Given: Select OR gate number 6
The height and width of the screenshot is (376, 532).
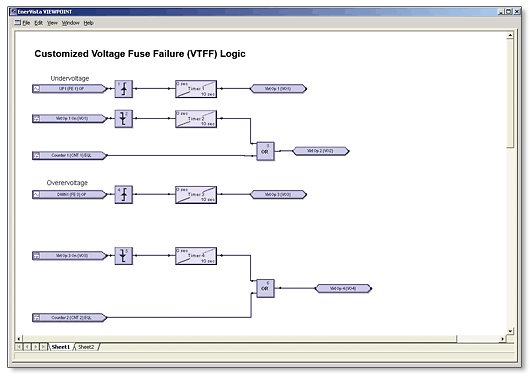Looking at the screenshot, I should point(265,288).
